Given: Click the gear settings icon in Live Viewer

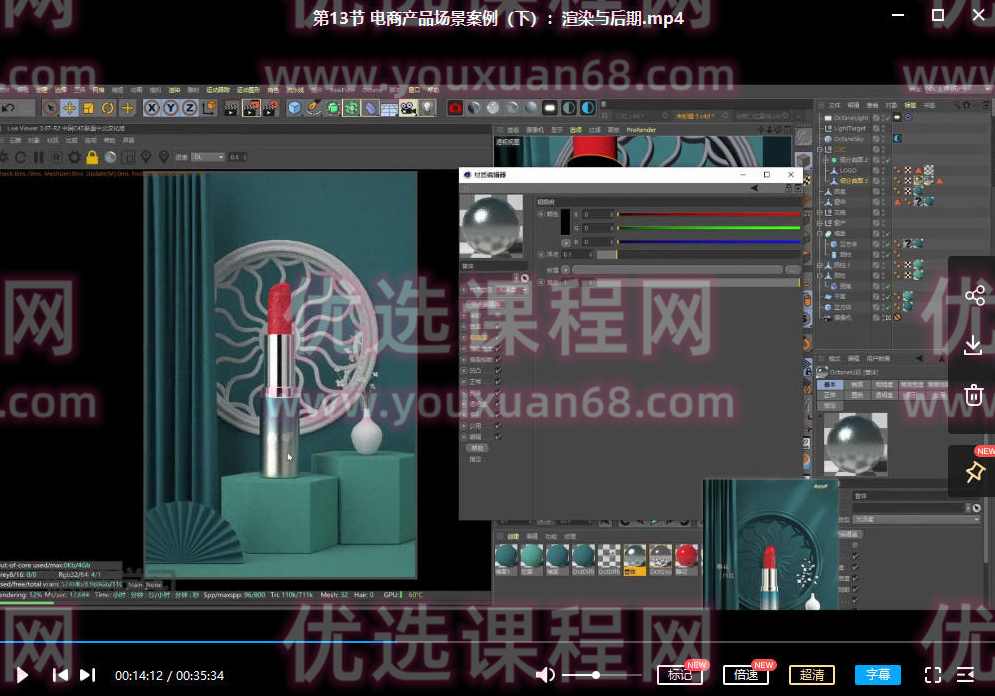Looking at the screenshot, I should (73, 157).
